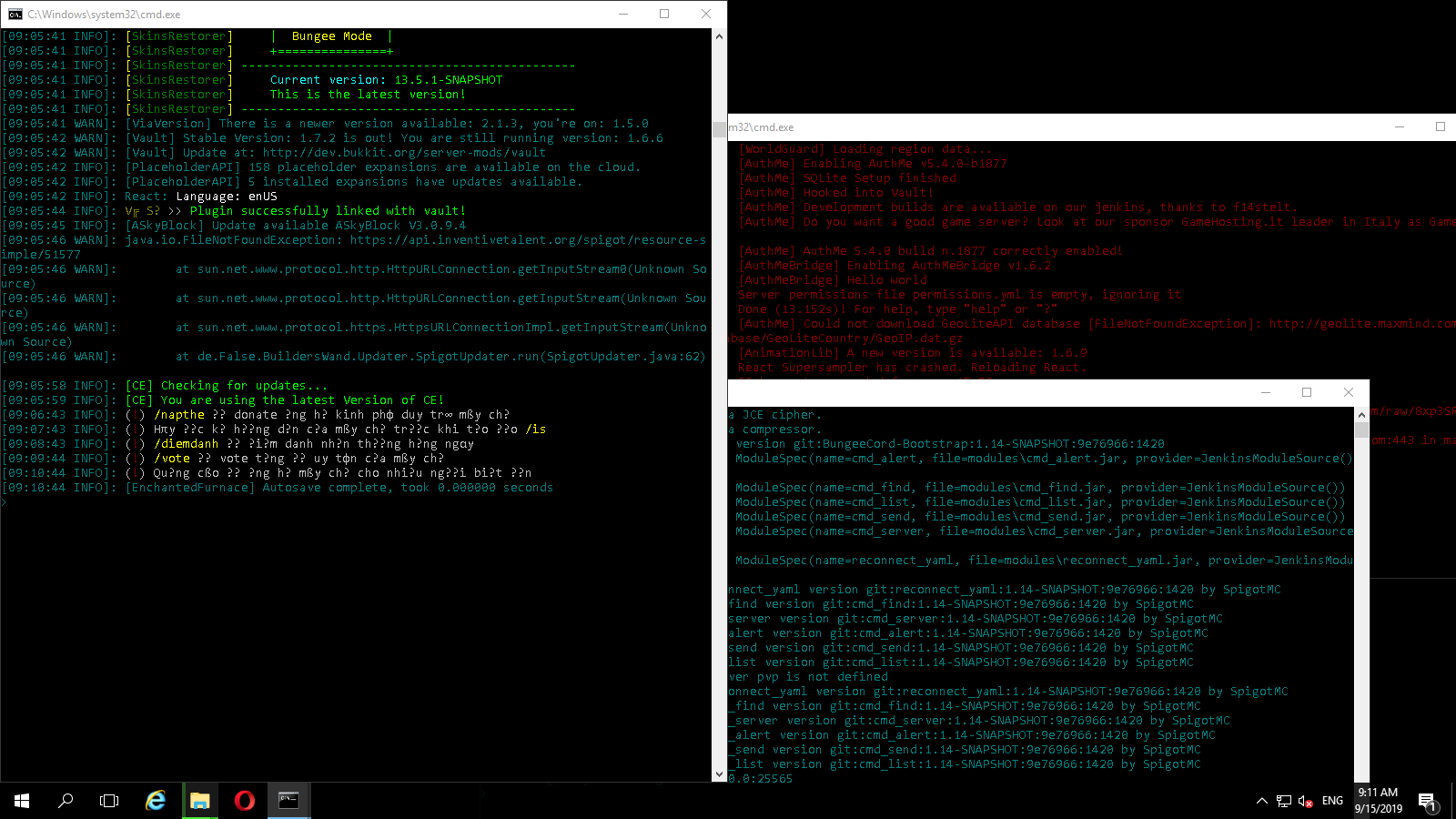Click '5 installed expansions have updates' line
The image size is (1456, 819).
pos(292,182)
